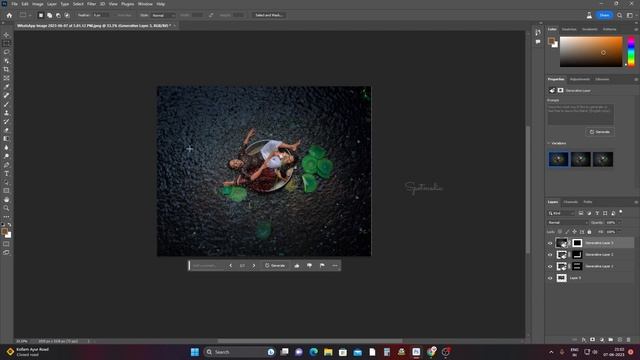Select the Horizontal Type tool
640x360 pixels.
point(7,173)
